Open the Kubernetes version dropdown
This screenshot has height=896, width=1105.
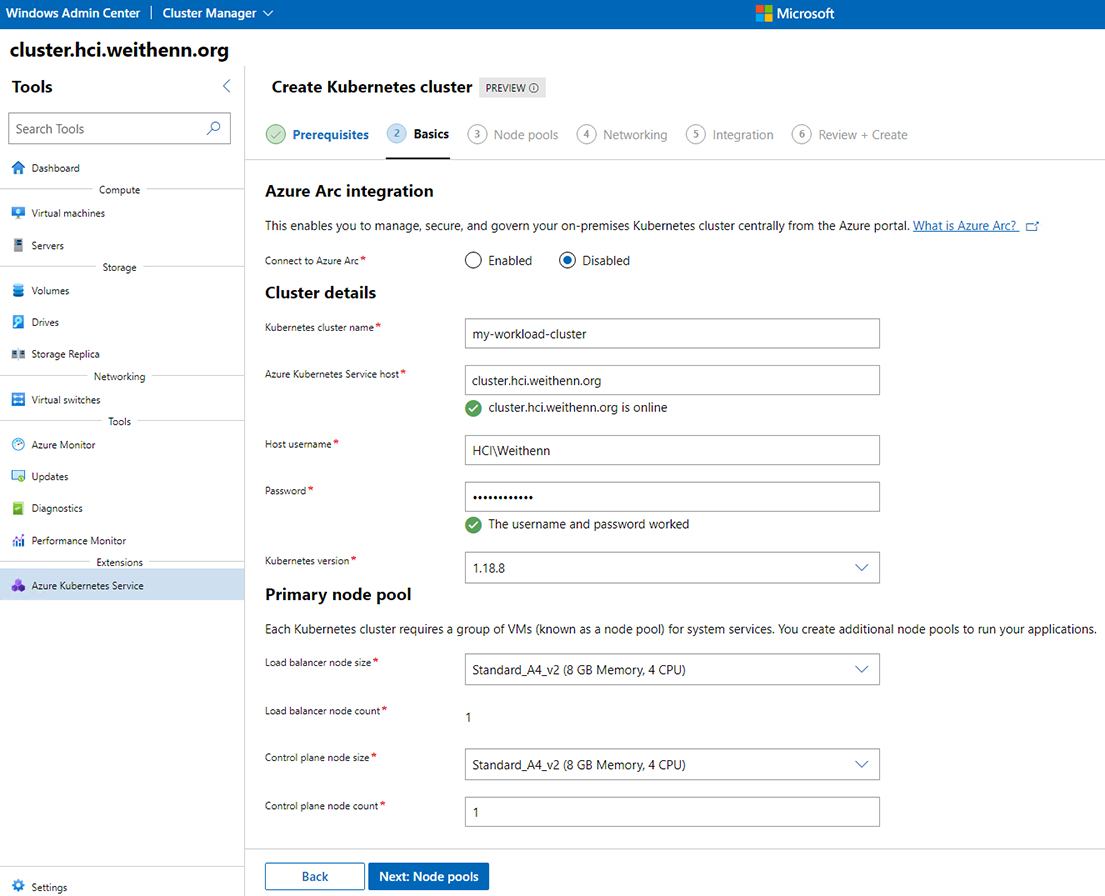point(672,567)
